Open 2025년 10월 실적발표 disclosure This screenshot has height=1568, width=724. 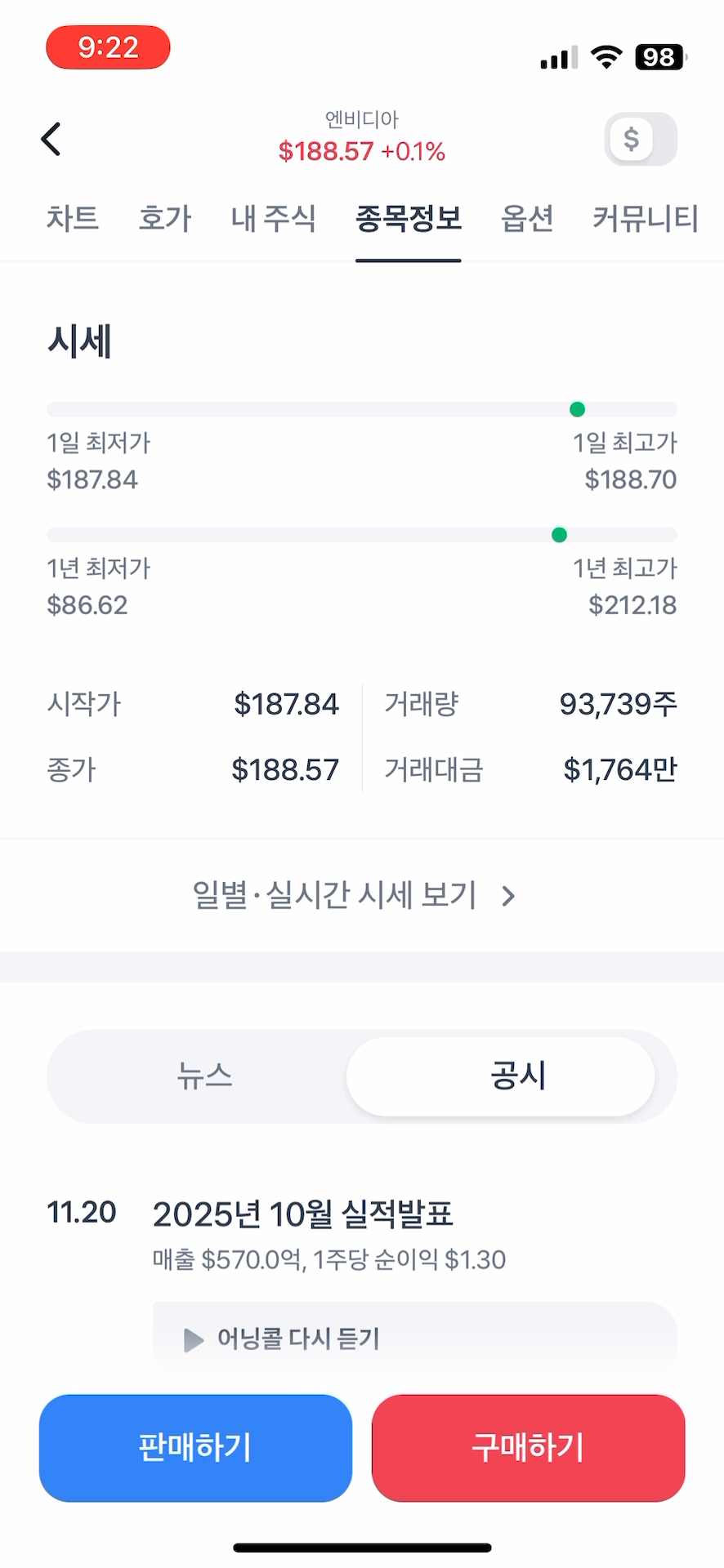point(302,1214)
